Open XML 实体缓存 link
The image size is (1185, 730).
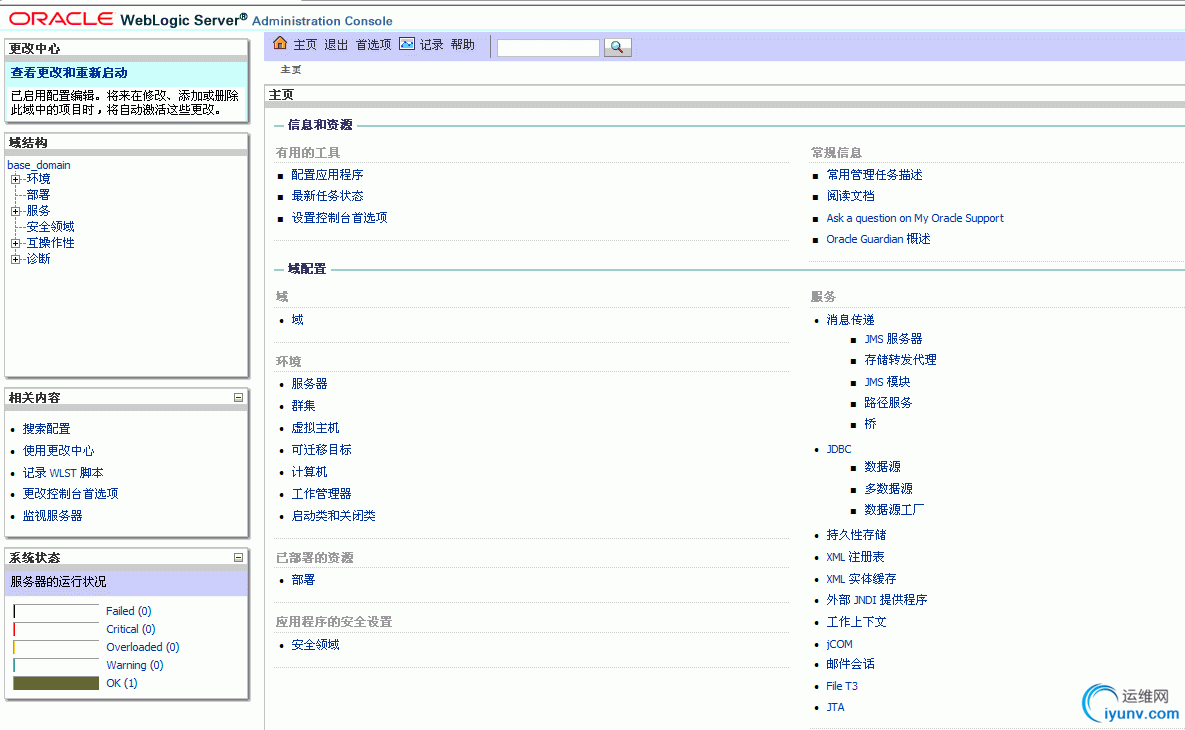coord(861,579)
